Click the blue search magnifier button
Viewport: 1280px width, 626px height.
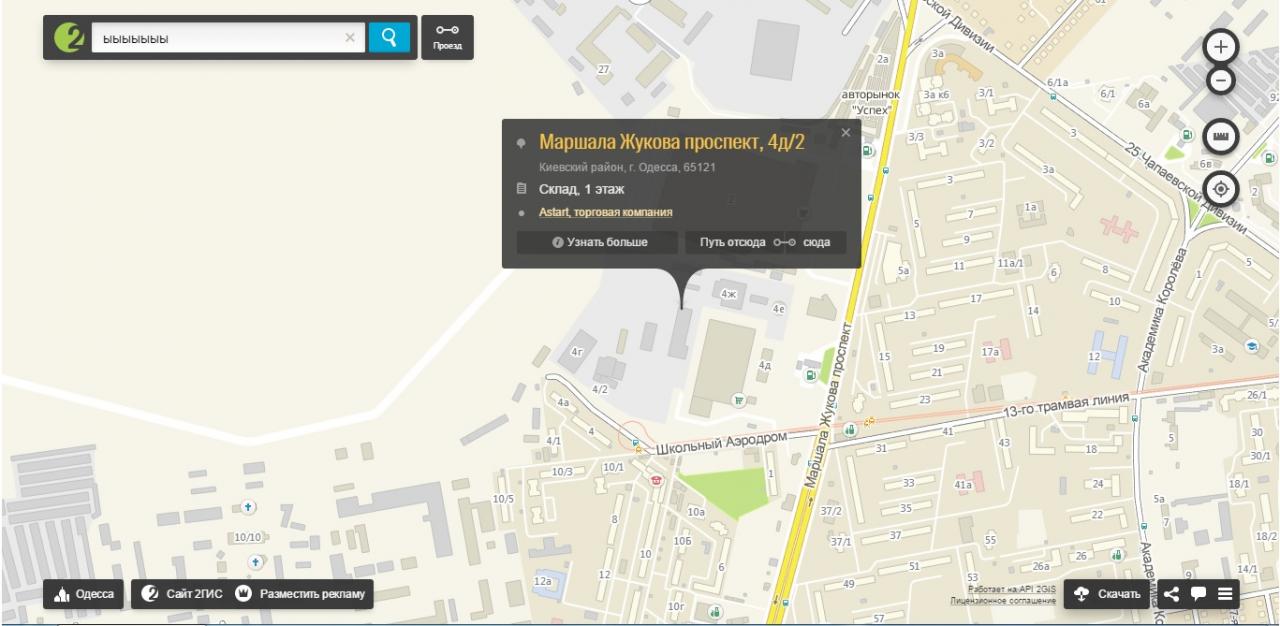pos(389,38)
